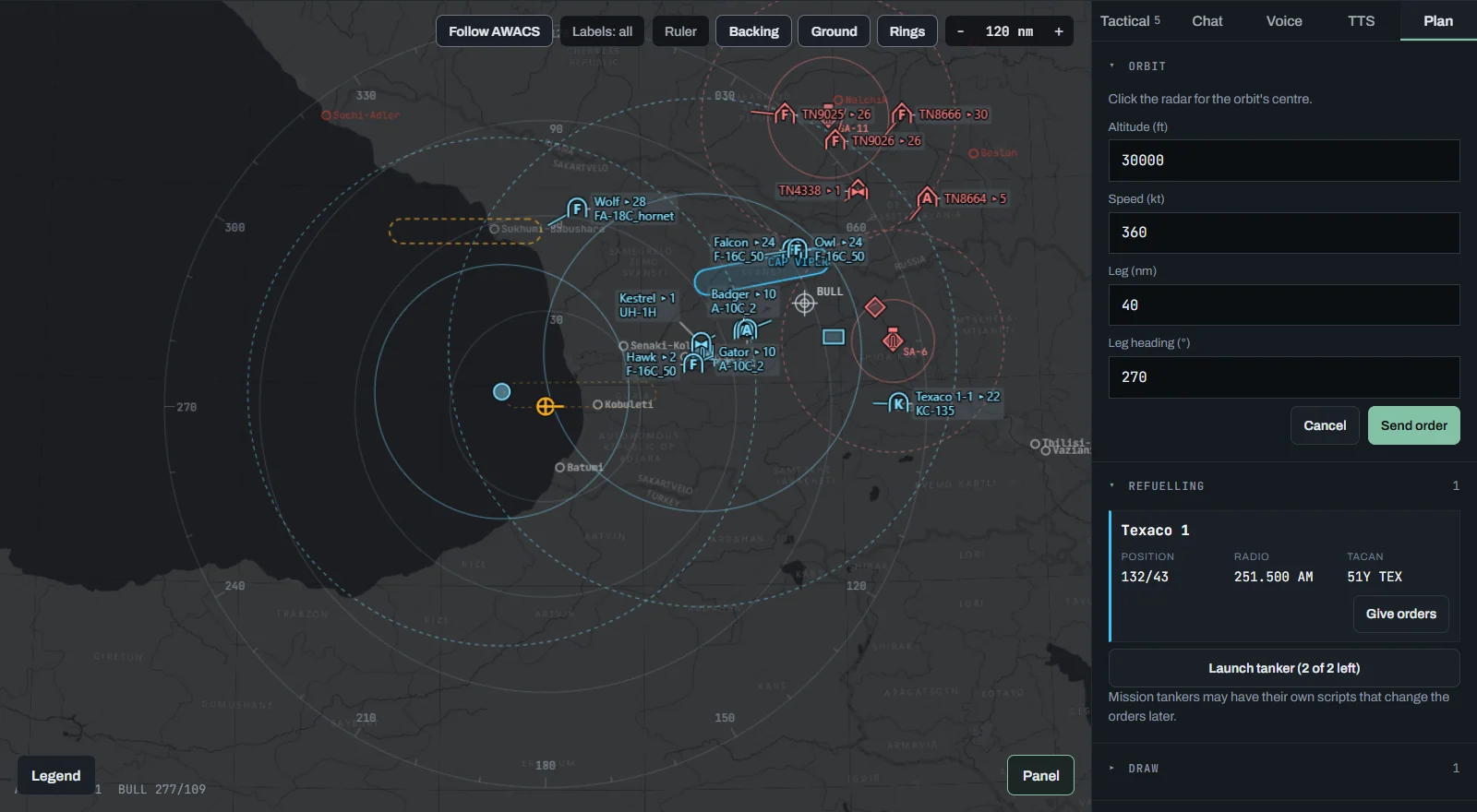Decrease map range with minus button
This screenshot has width=1477, height=812.
[x=961, y=31]
